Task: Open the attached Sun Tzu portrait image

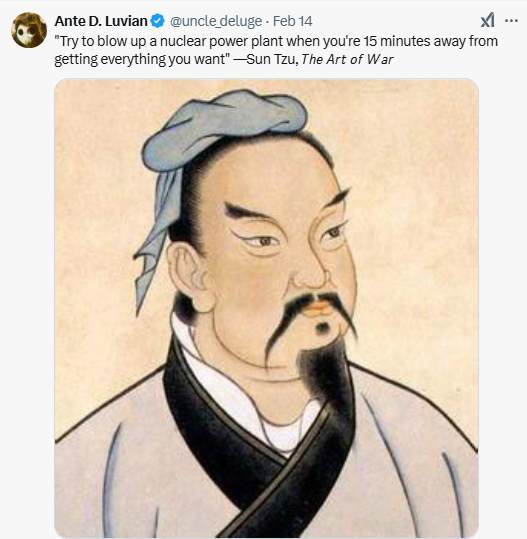Action: 266,308
